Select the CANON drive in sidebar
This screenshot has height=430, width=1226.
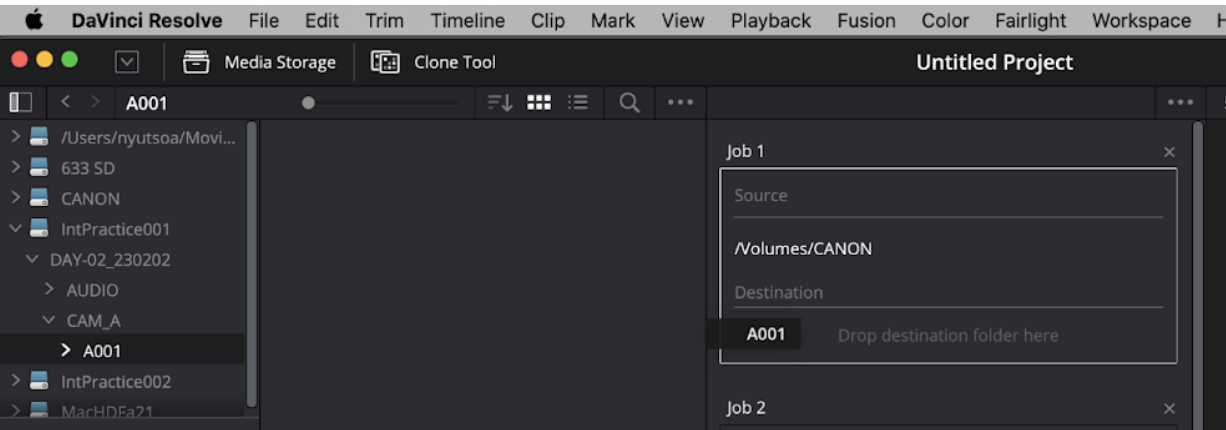tap(90, 198)
